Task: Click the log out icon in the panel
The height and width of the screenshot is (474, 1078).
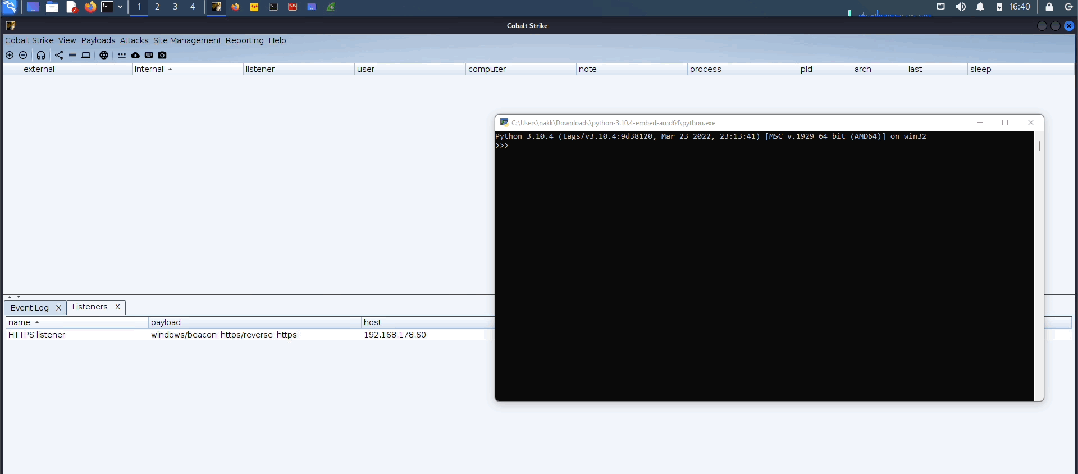Action: click(x=1069, y=7)
